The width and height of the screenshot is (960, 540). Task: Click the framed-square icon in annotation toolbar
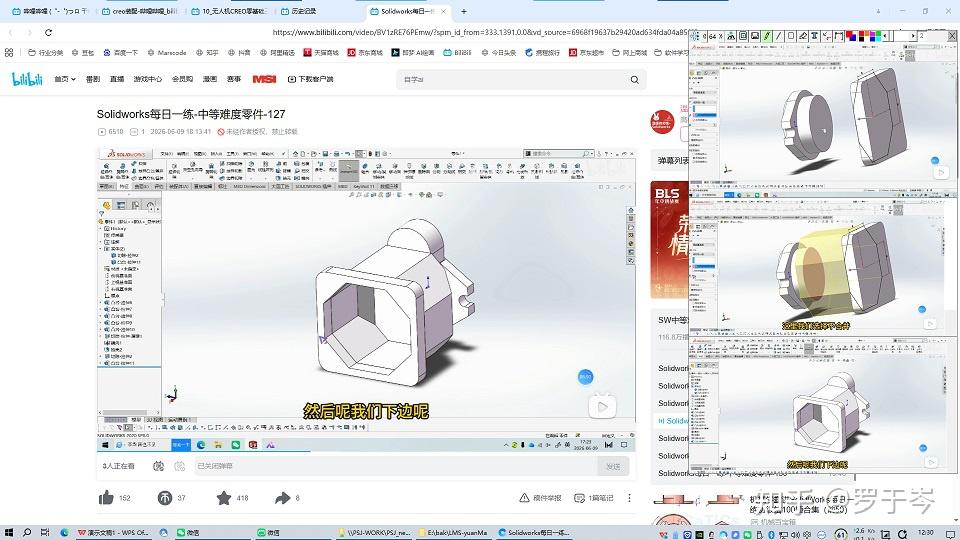click(x=743, y=36)
